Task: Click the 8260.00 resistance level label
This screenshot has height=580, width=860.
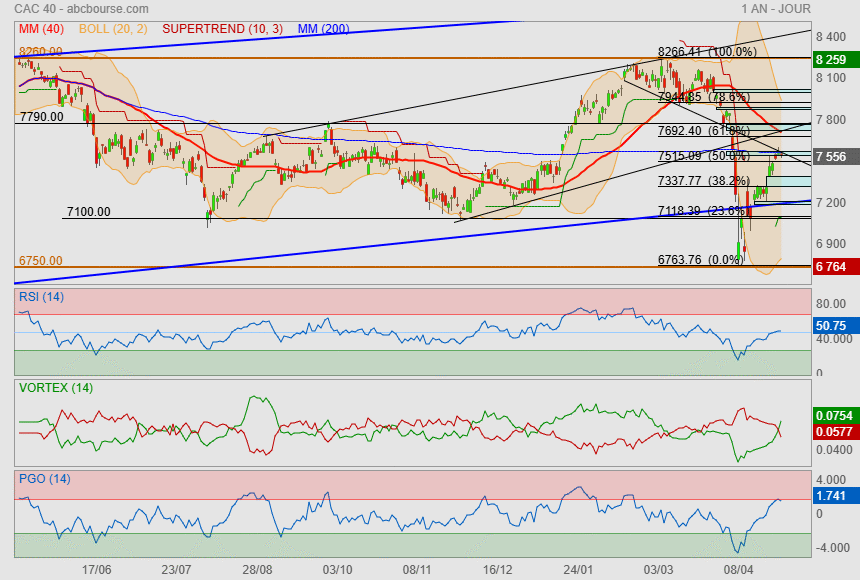Action: pyautogui.click(x=41, y=51)
